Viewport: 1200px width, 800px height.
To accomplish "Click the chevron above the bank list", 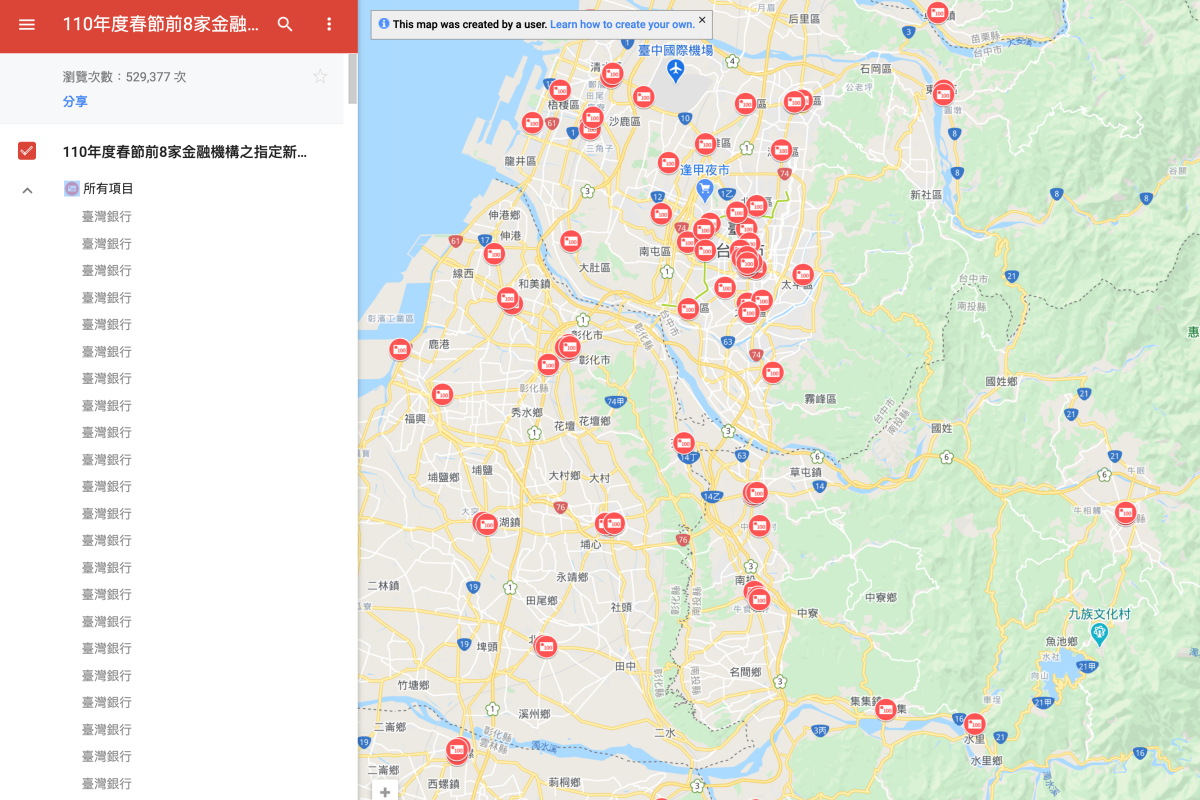I will pyautogui.click(x=27, y=190).
